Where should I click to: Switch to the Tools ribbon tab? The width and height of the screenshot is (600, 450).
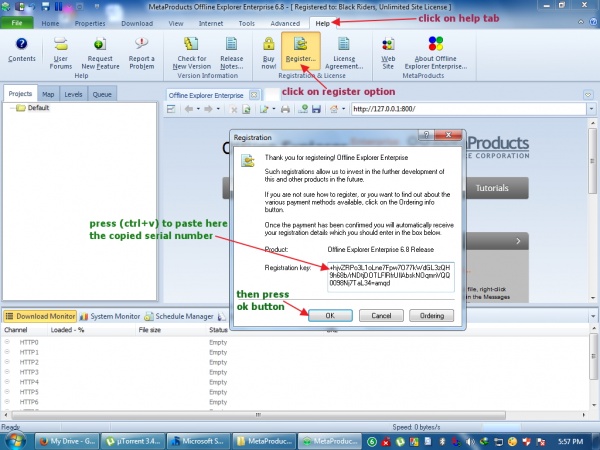246,23
